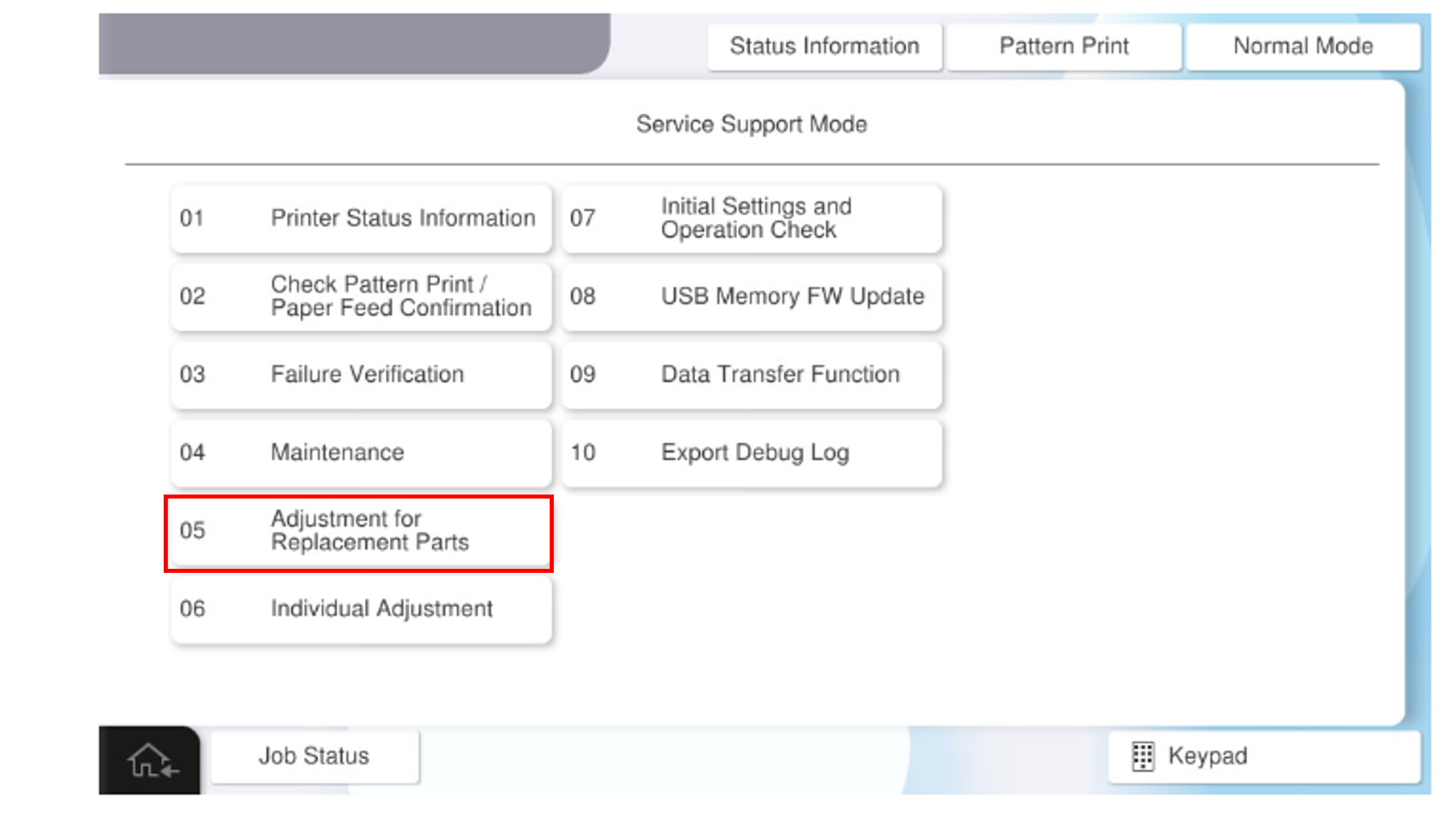The image size is (1456, 827).
Task: Open Adjustment for Replacement Parts
Action: point(361,531)
